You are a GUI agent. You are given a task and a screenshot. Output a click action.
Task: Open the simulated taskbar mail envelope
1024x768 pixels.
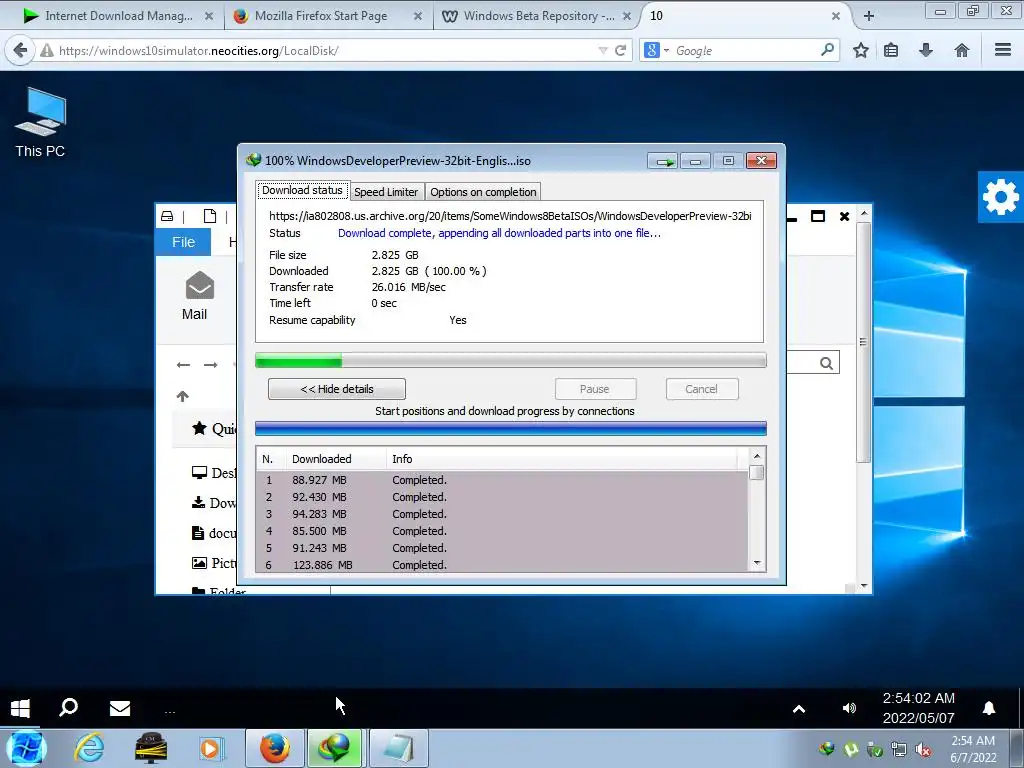point(120,709)
